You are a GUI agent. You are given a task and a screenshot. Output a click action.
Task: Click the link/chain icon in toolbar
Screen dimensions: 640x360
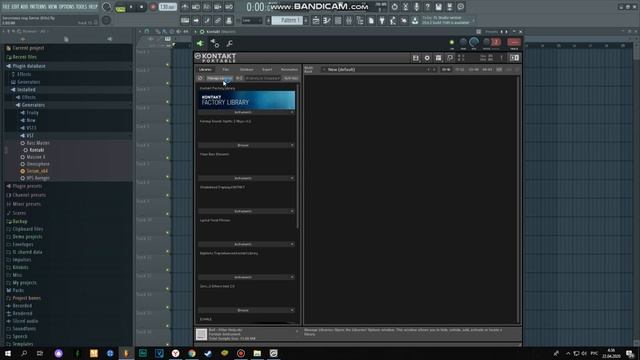(x=218, y=20)
